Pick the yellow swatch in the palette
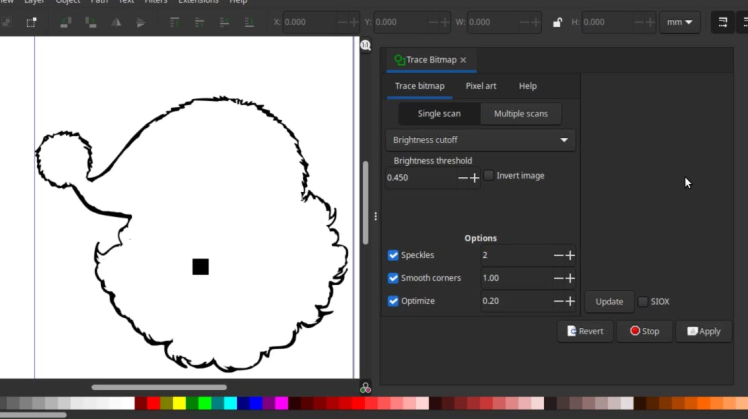Image resolution: width=748 pixels, height=419 pixels. 179,403
